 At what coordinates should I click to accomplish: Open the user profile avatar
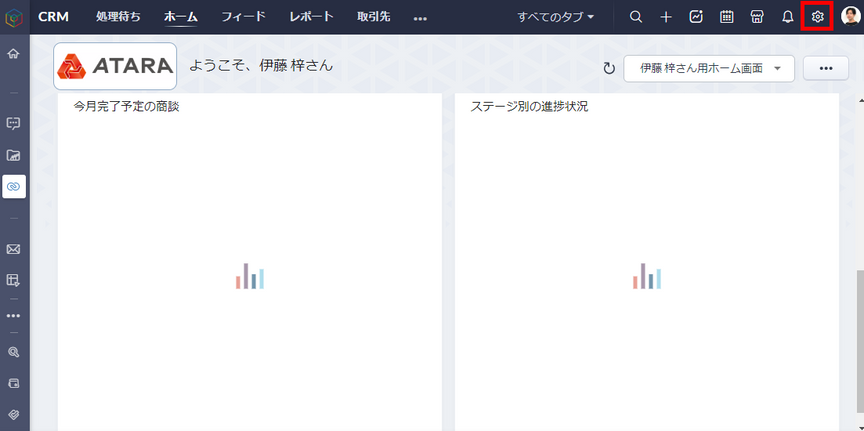[850, 17]
